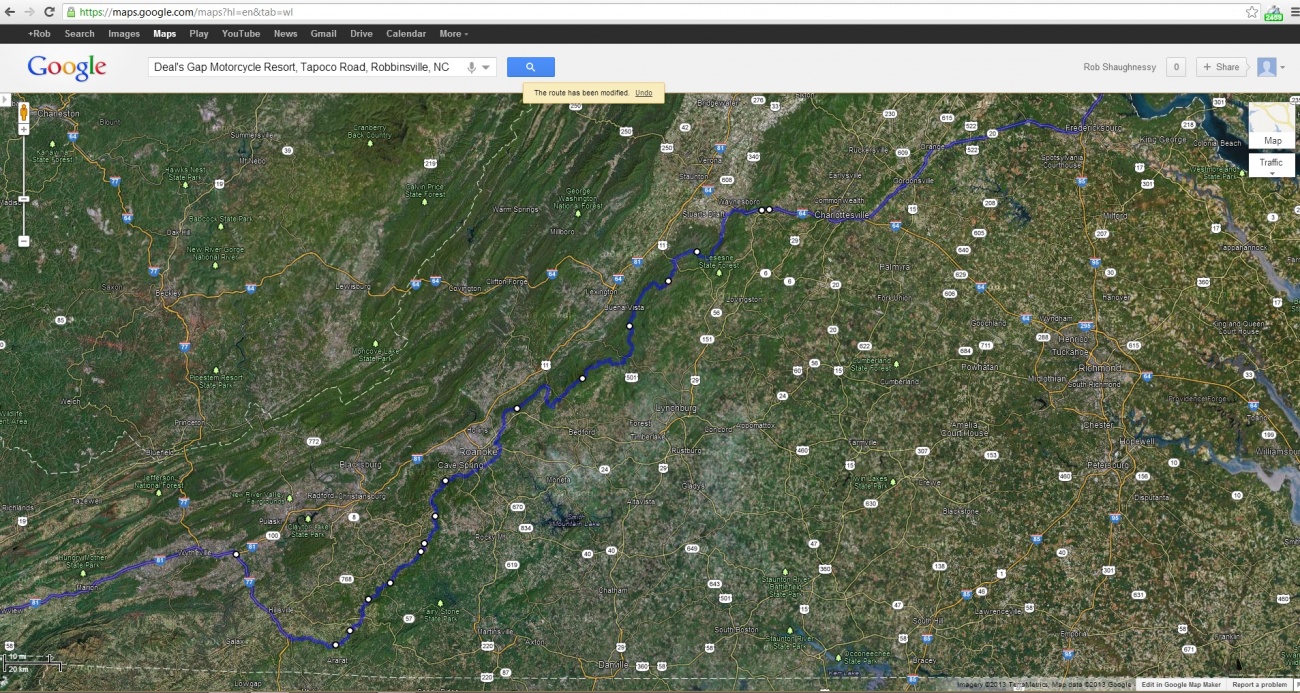Click the browser forward arrow
This screenshot has width=1300, height=693.
[x=31, y=12]
